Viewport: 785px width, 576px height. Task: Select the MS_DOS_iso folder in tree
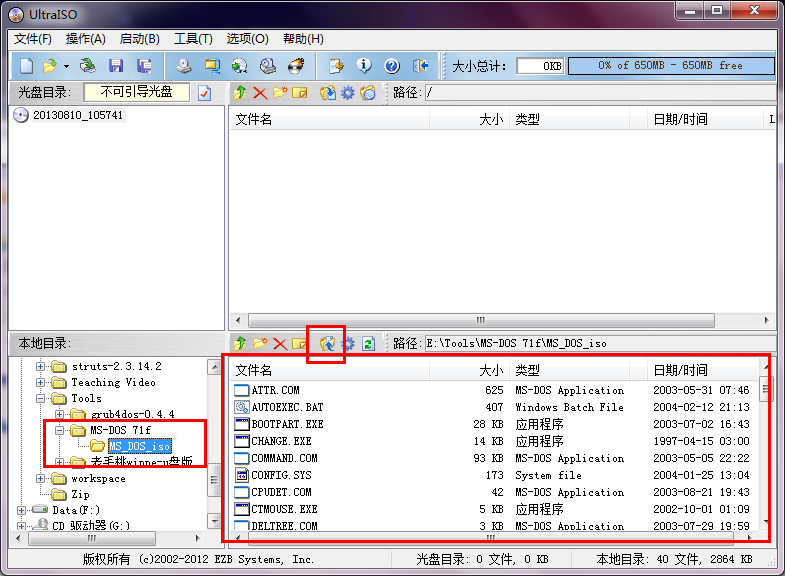[140, 446]
